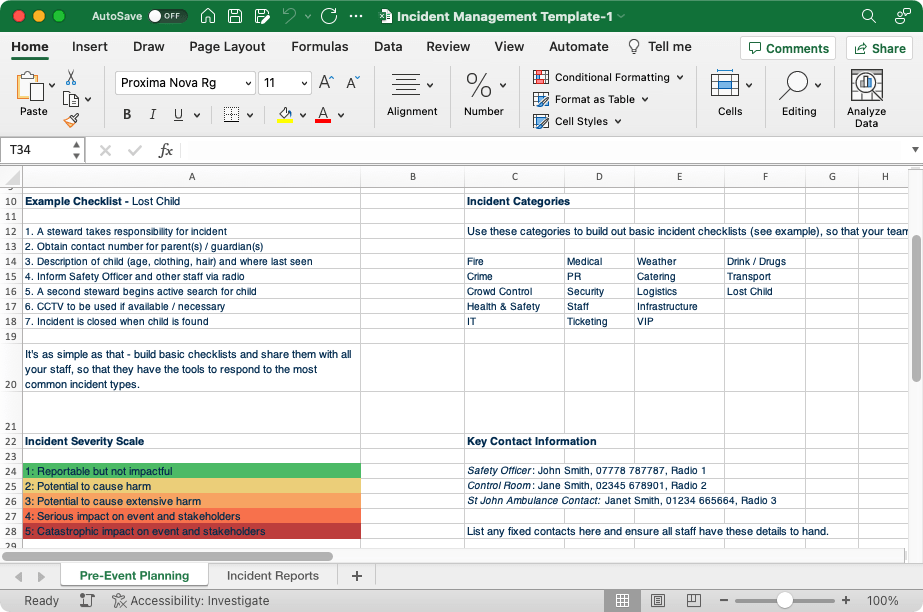Click the Format Painter brush icon
923x612 pixels.
[x=71, y=120]
